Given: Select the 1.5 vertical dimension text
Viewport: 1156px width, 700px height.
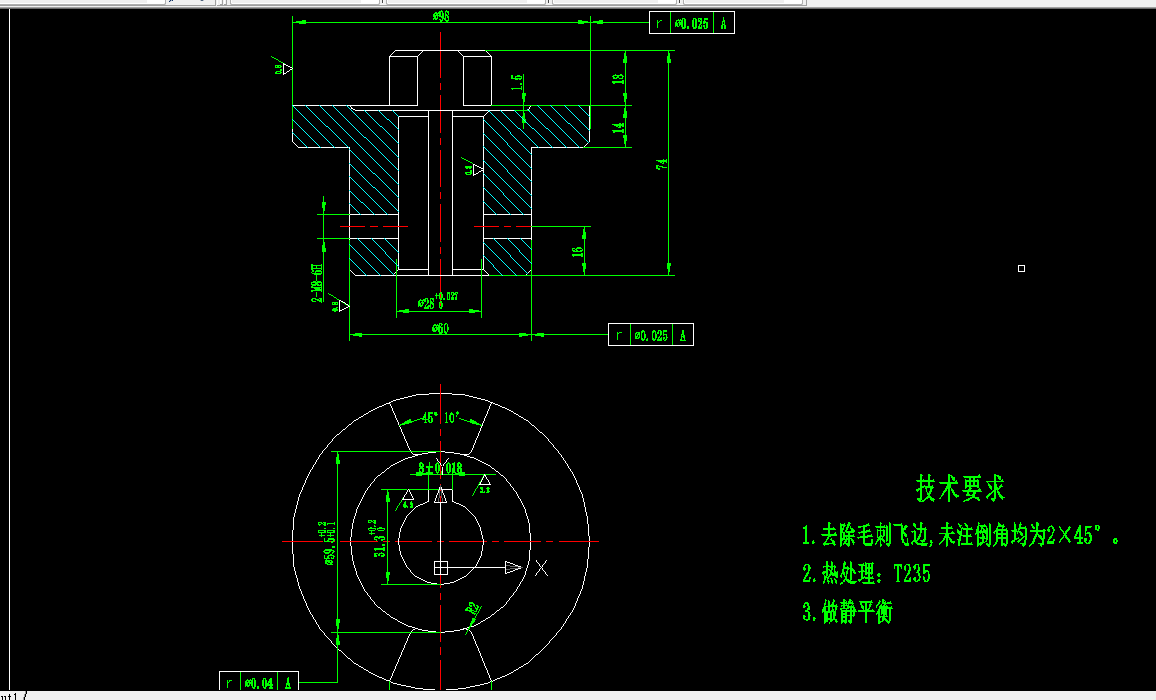Looking at the screenshot, I should (x=517, y=82).
